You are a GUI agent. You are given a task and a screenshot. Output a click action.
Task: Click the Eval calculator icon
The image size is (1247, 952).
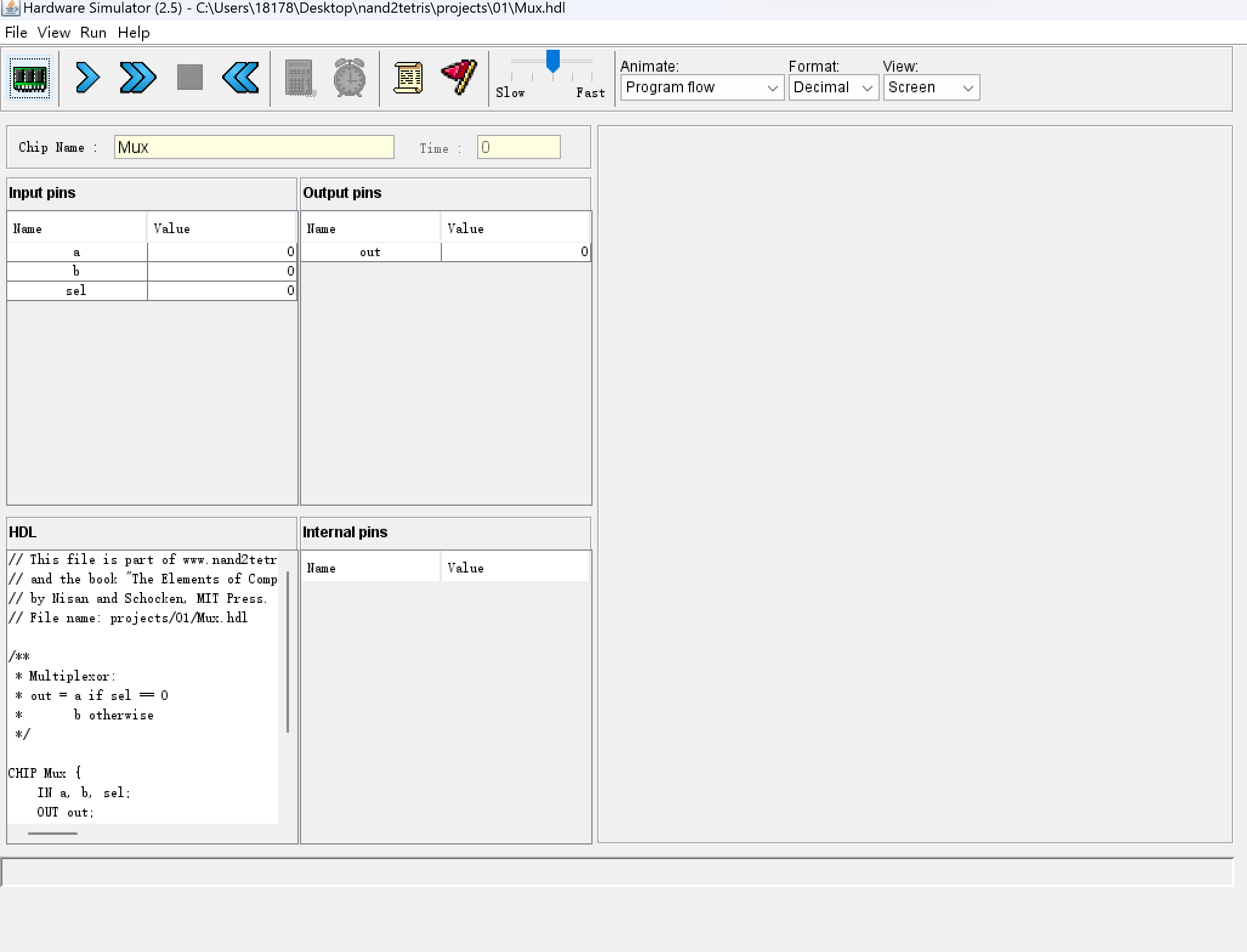(x=300, y=78)
